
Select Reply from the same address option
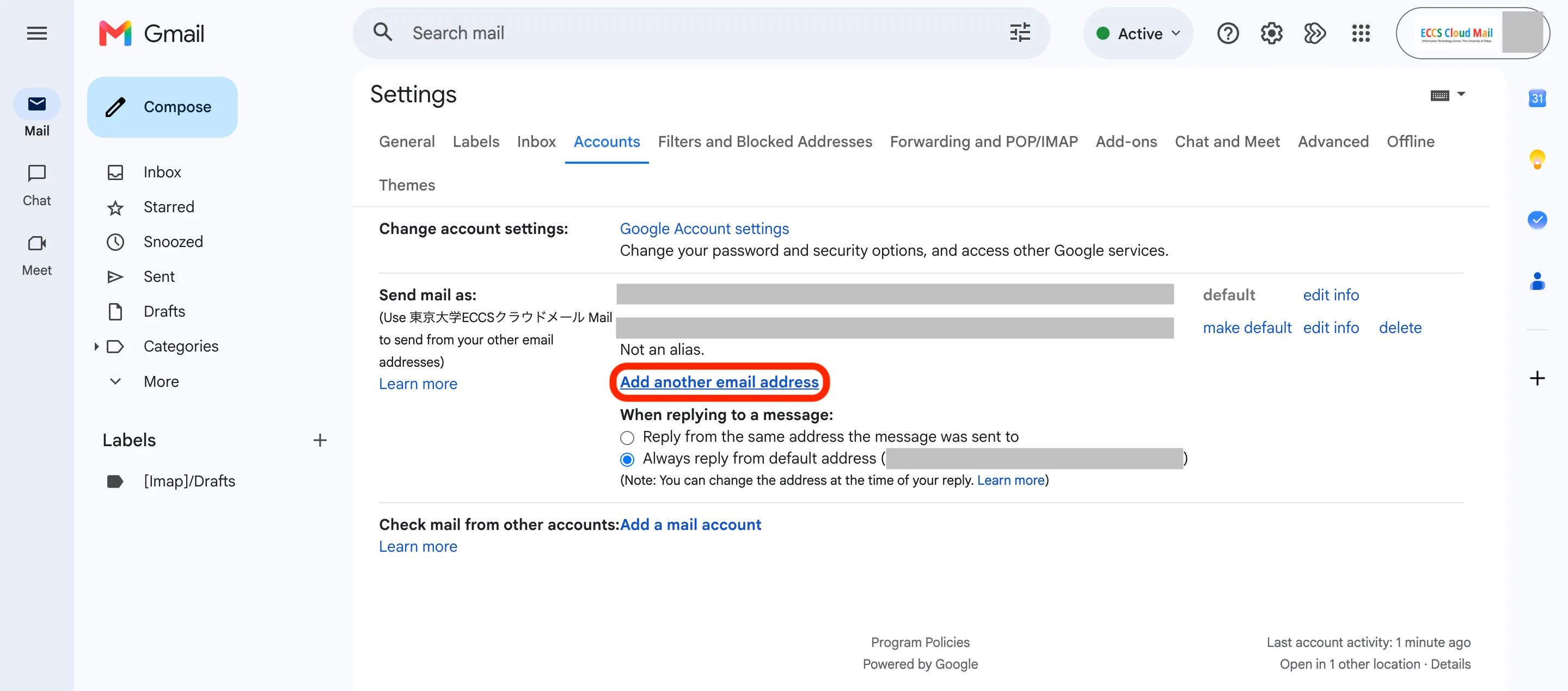[x=627, y=437]
